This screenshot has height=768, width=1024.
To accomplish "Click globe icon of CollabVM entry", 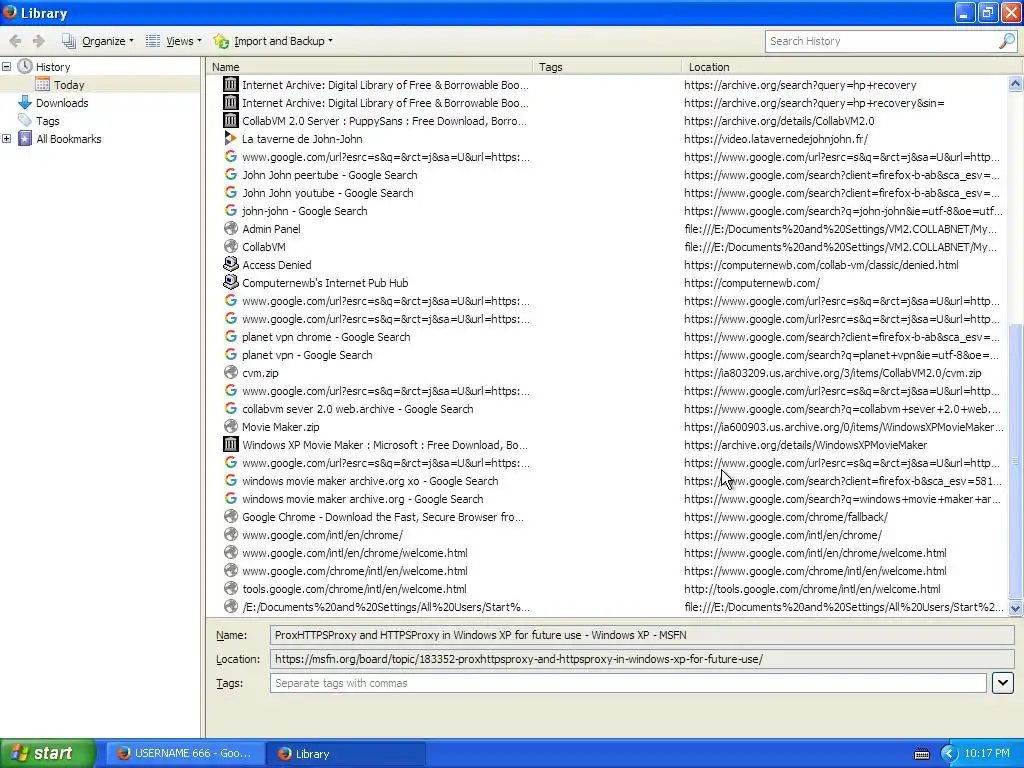I will (x=231, y=246).
